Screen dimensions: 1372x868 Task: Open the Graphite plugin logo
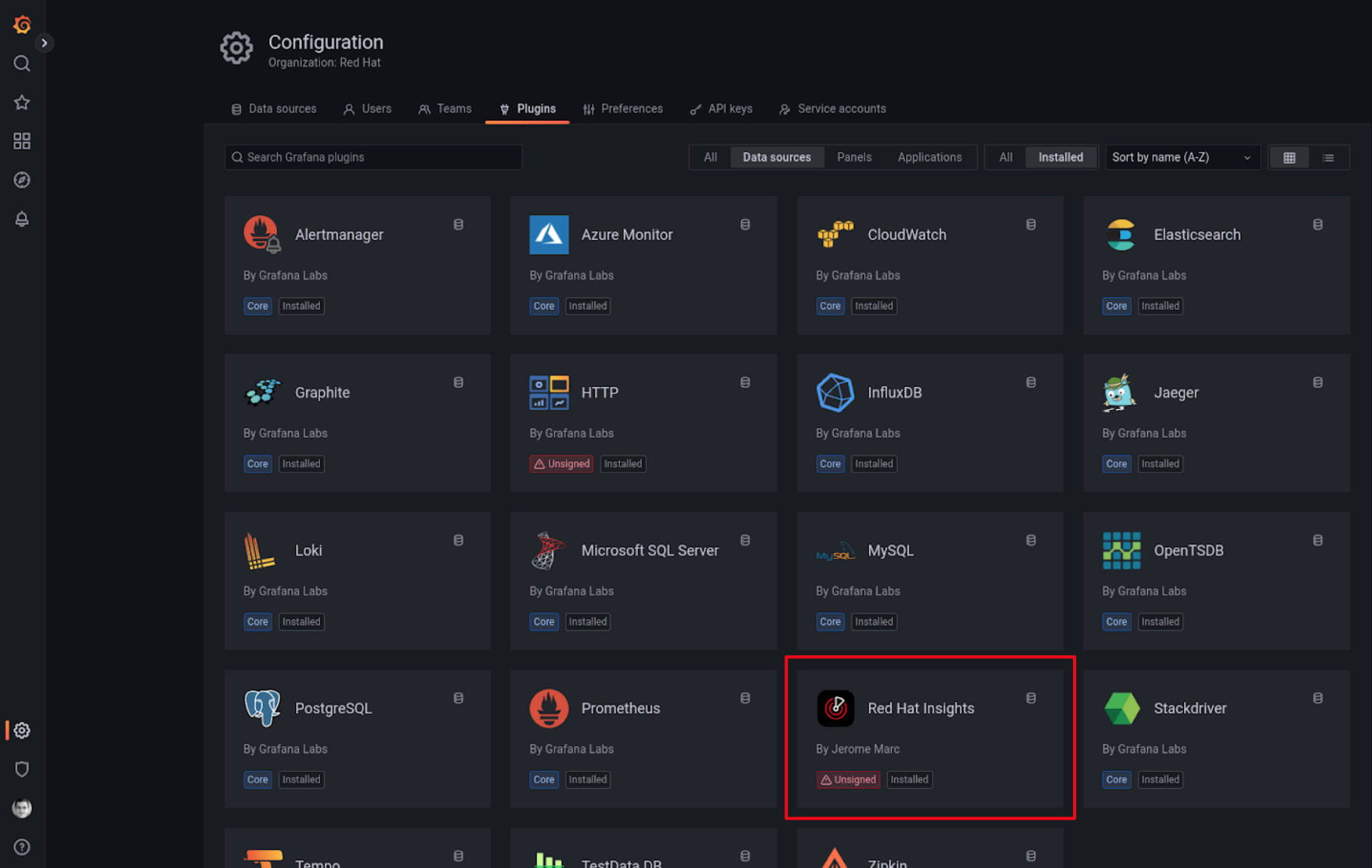262,392
